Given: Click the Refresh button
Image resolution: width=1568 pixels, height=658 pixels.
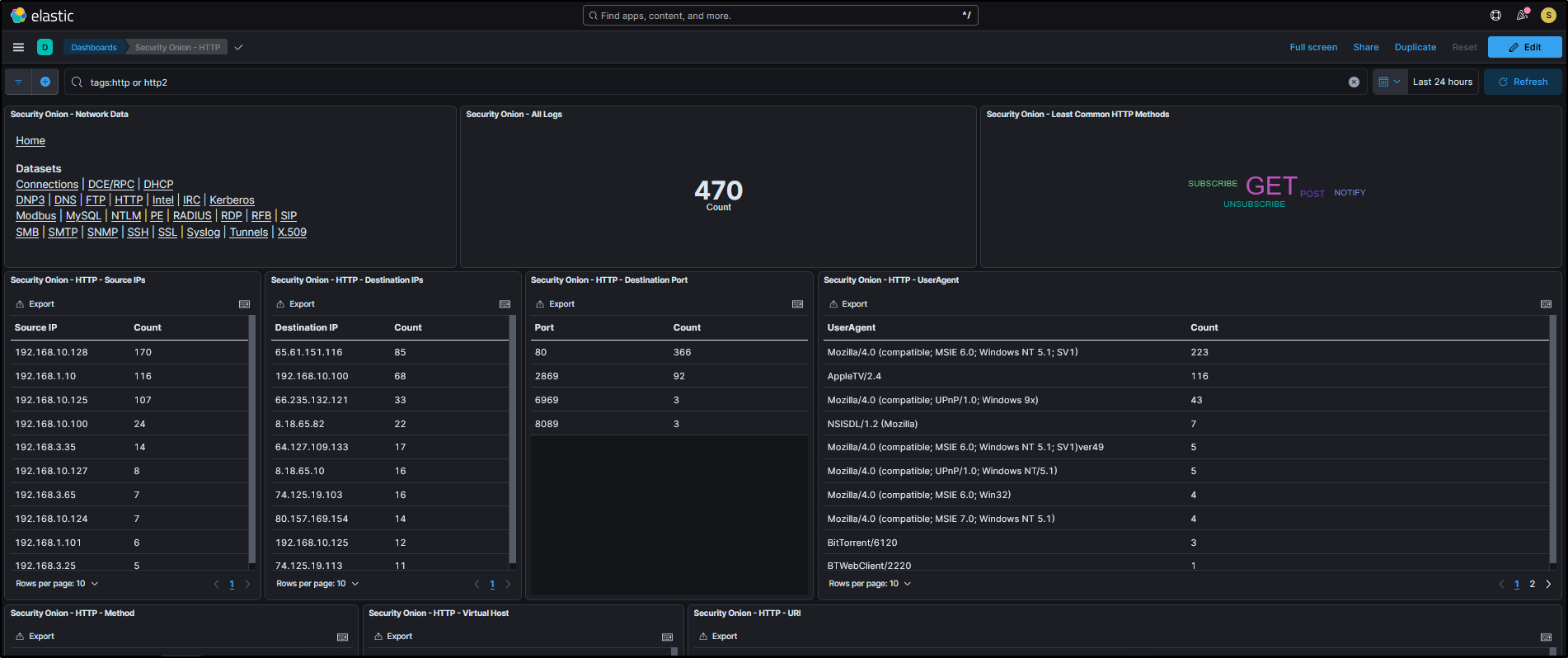Looking at the screenshot, I should pos(1522,82).
